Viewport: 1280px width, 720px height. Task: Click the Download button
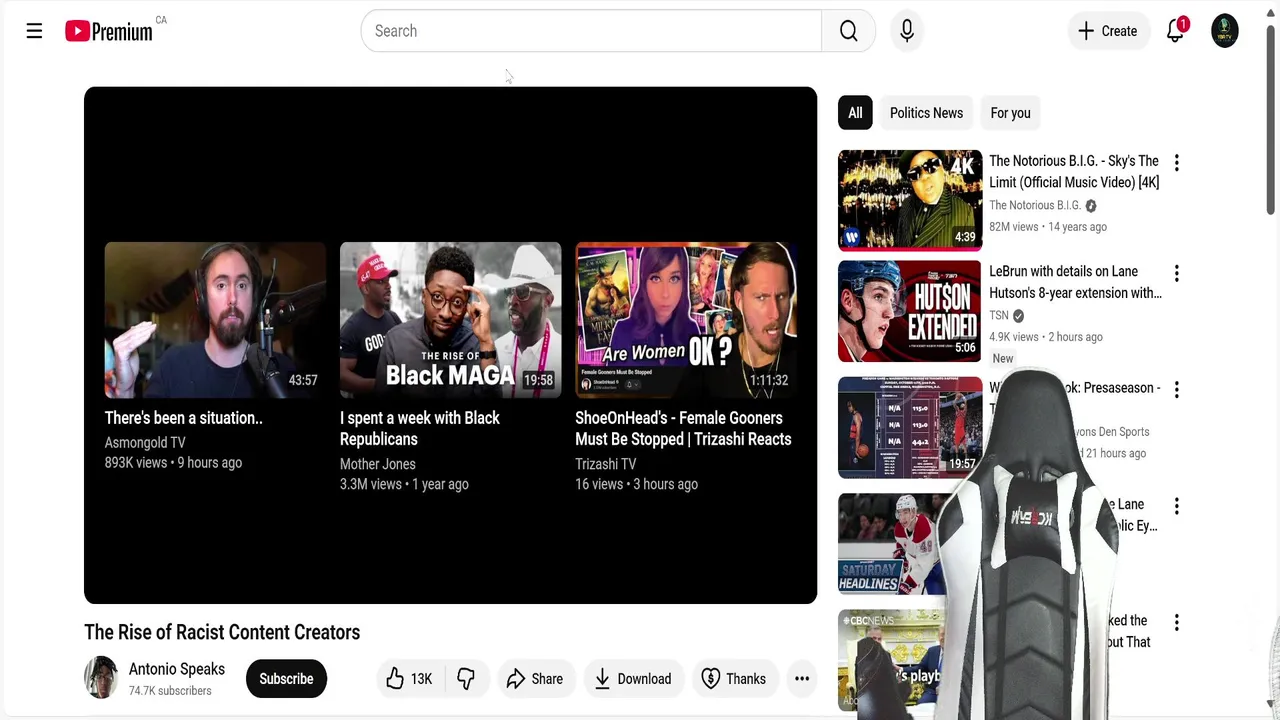633,679
